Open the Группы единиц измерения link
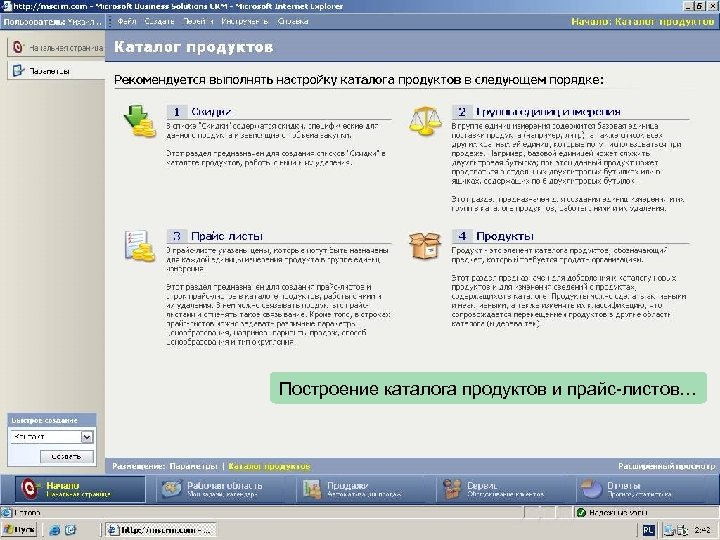The image size is (720, 540). point(548,112)
